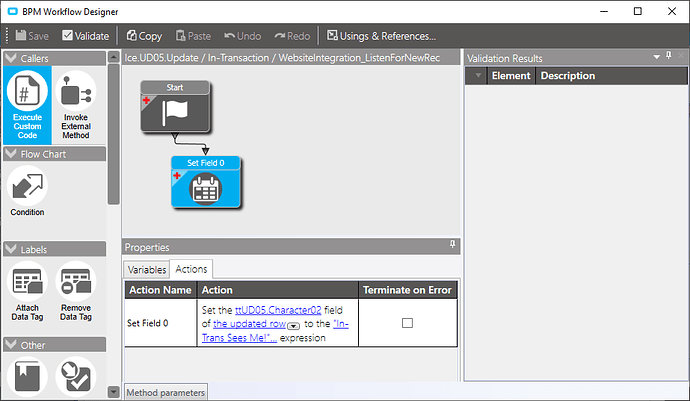The height and width of the screenshot is (401, 690).
Task: Open the updated row scope dropdown
Action: click(x=294, y=326)
